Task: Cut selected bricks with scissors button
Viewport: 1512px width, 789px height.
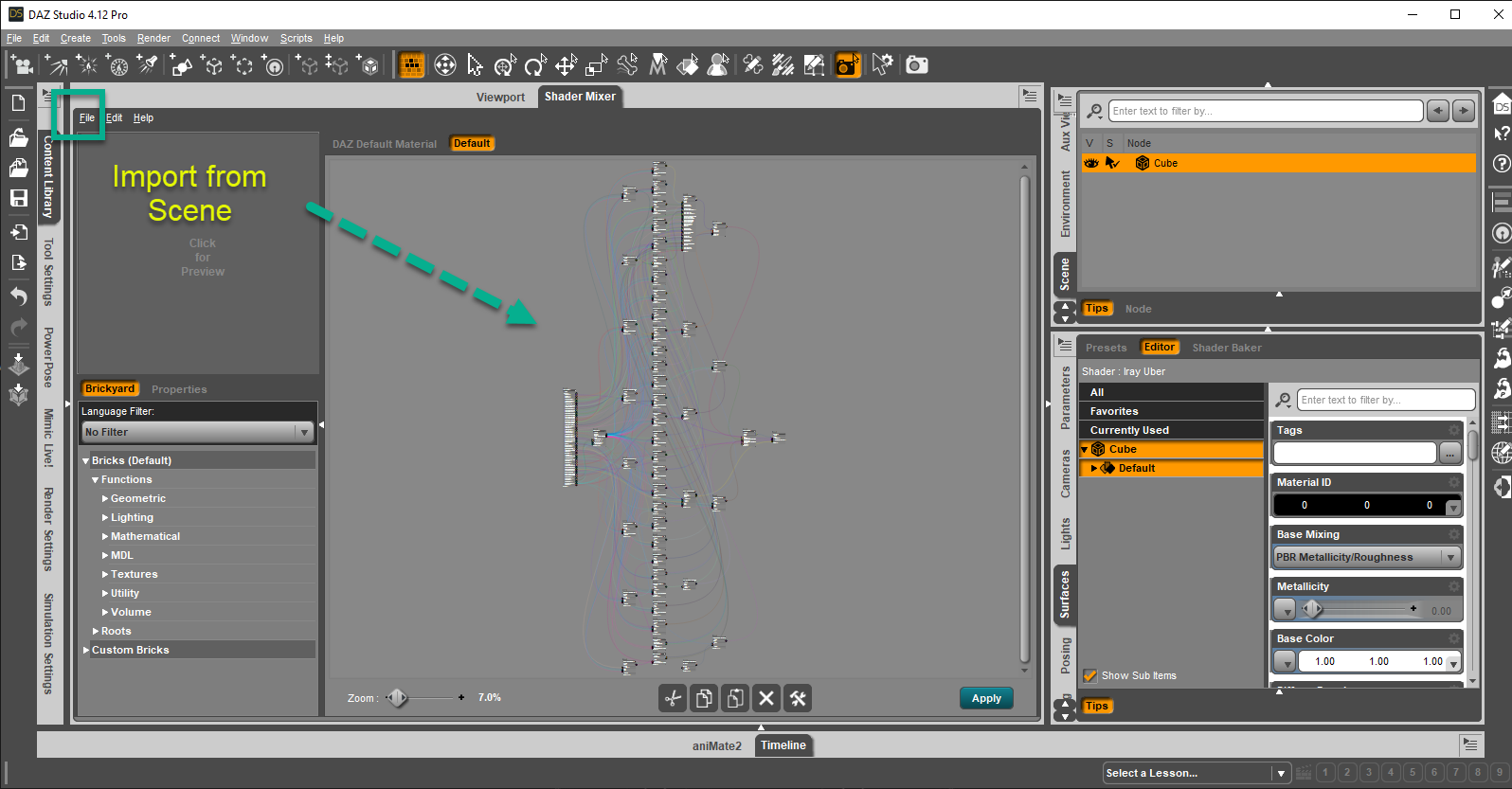Action: click(x=673, y=698)
